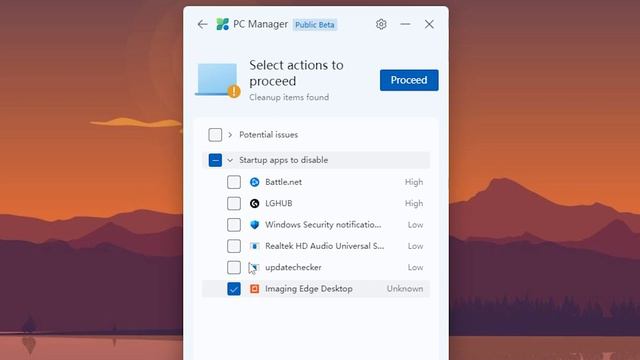Click the LGHUB app icon

pyautogui.click(x=254, y=203)
